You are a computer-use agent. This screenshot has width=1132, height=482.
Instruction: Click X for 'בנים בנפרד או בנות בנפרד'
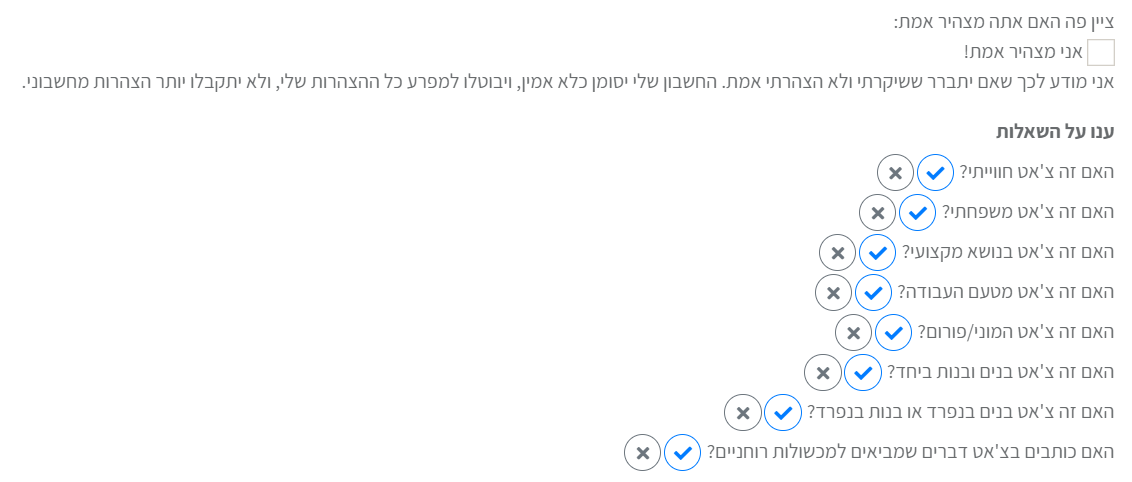pyautogui.click(x=742, y=412)
